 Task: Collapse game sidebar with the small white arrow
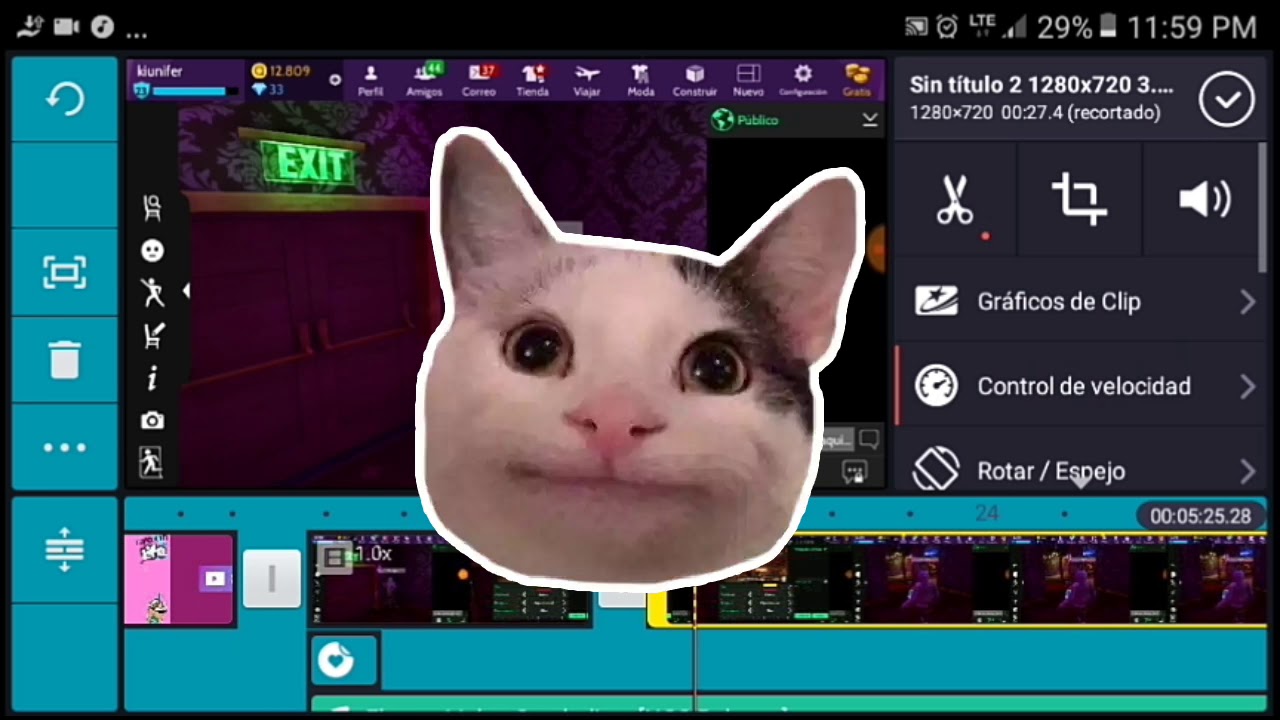[186, 291]
